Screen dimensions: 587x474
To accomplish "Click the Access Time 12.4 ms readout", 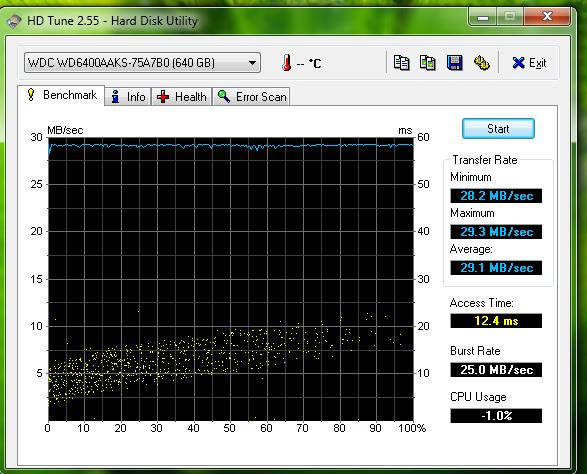I will (496, 321).
